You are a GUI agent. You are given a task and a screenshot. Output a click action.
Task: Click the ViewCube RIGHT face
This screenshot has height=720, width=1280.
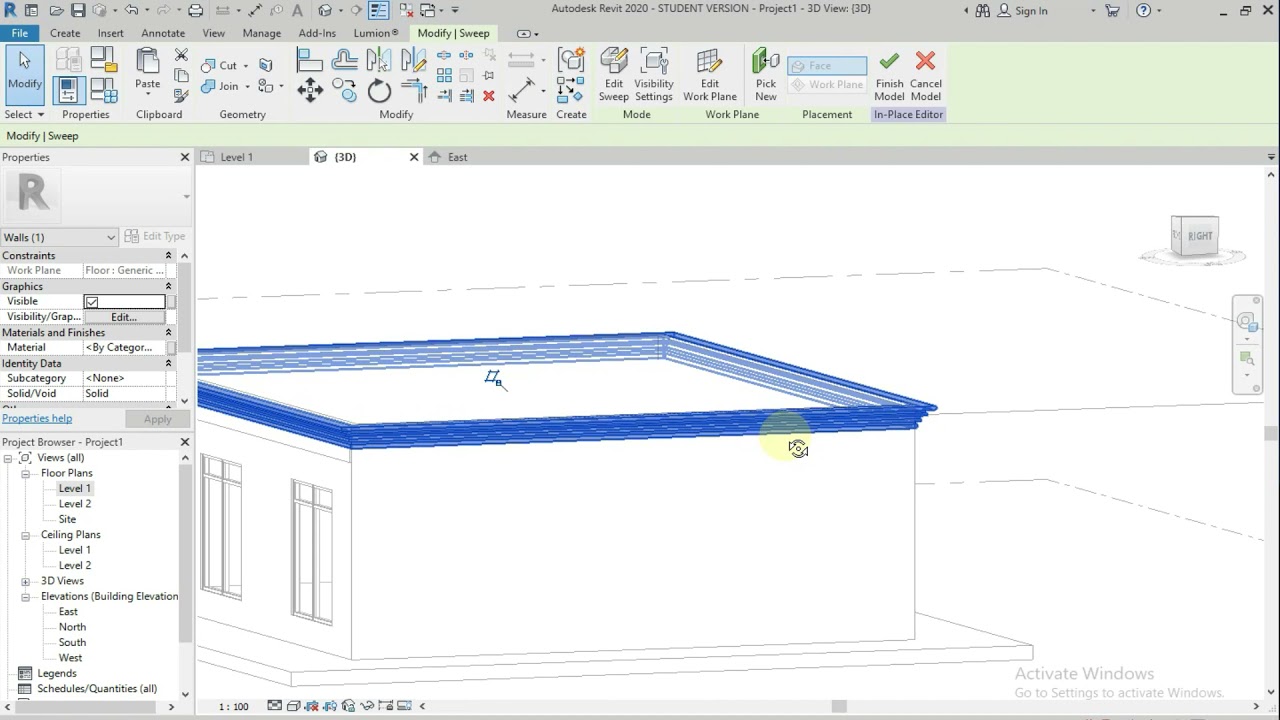[x=1200, y=236]
